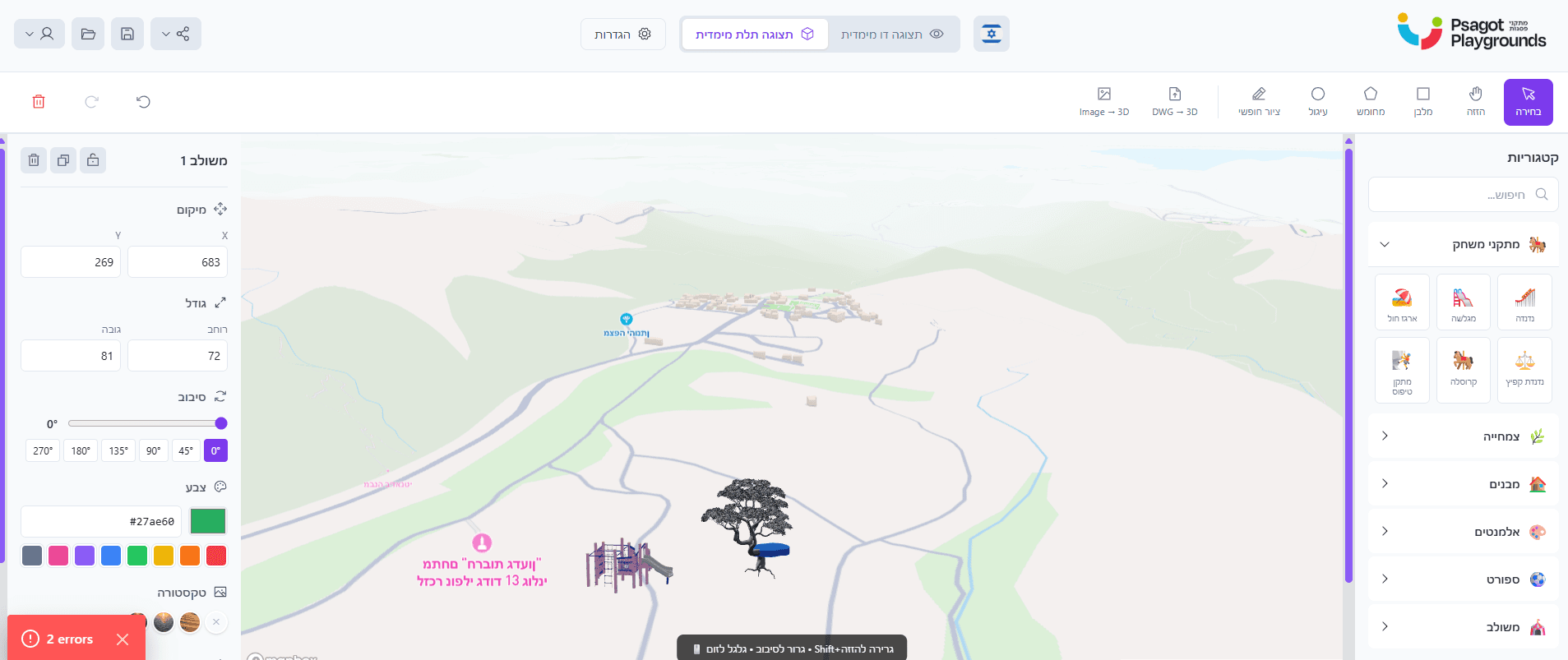1568x660 pixels.
Task: Pick the purple color swatch
Action: pos(85,556)
